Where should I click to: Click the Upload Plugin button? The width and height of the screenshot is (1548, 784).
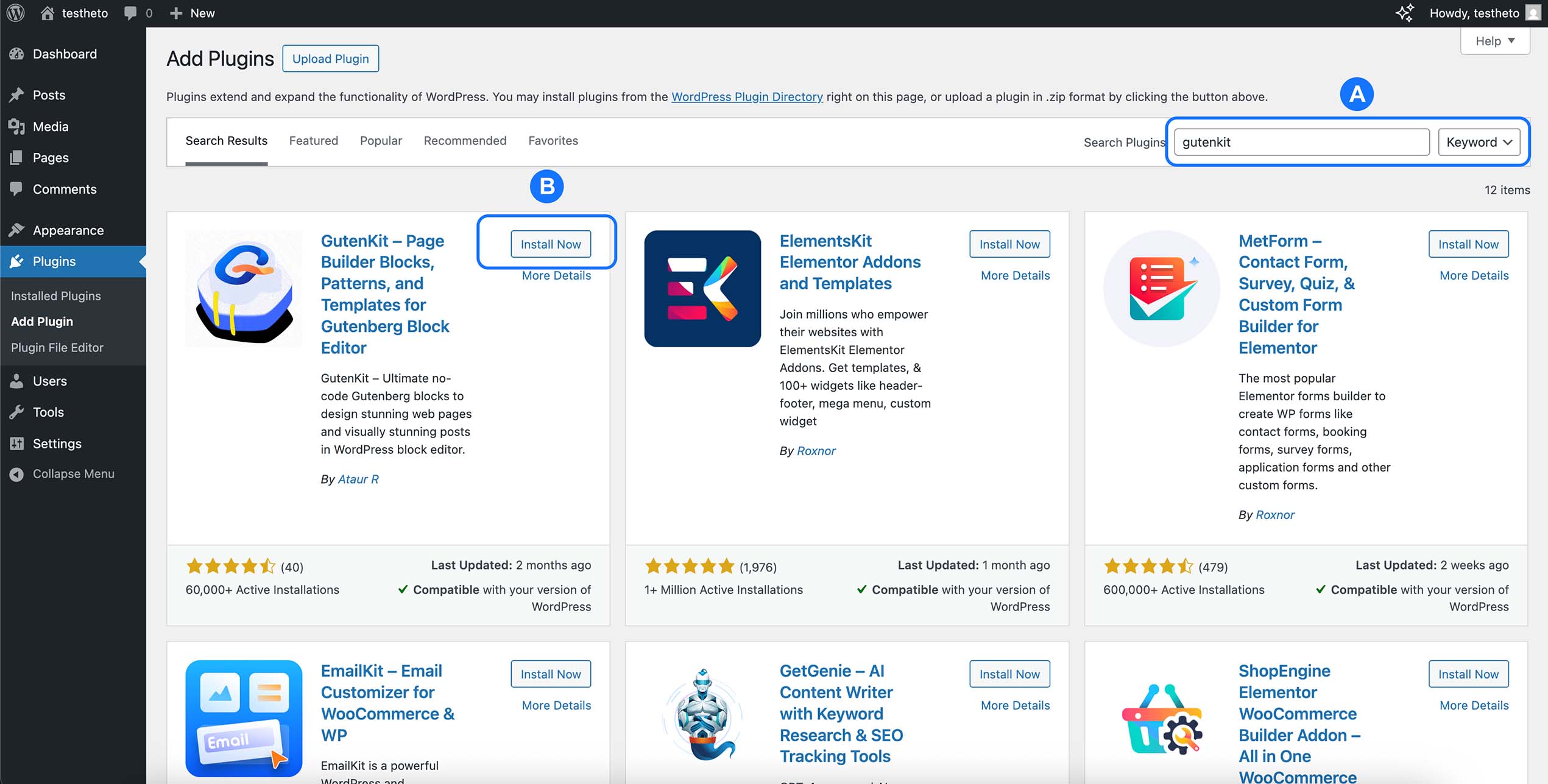coord(330,58)
